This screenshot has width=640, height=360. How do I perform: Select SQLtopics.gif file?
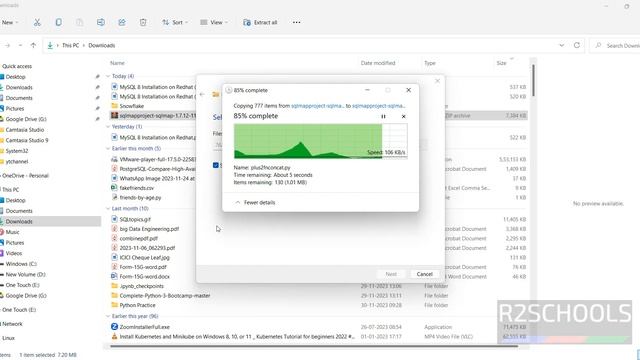click(131, 219)
